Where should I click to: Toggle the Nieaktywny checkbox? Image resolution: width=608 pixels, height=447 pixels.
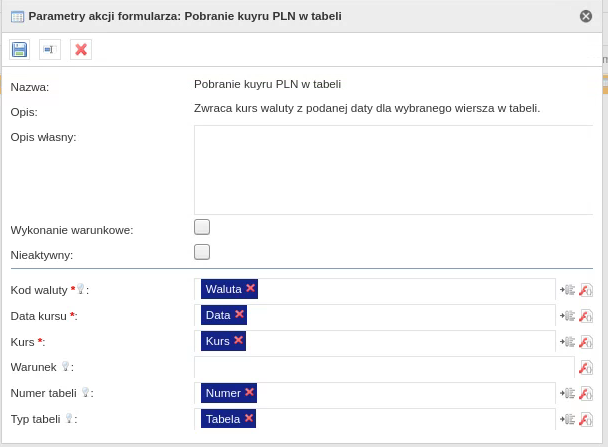click(202, 252)
